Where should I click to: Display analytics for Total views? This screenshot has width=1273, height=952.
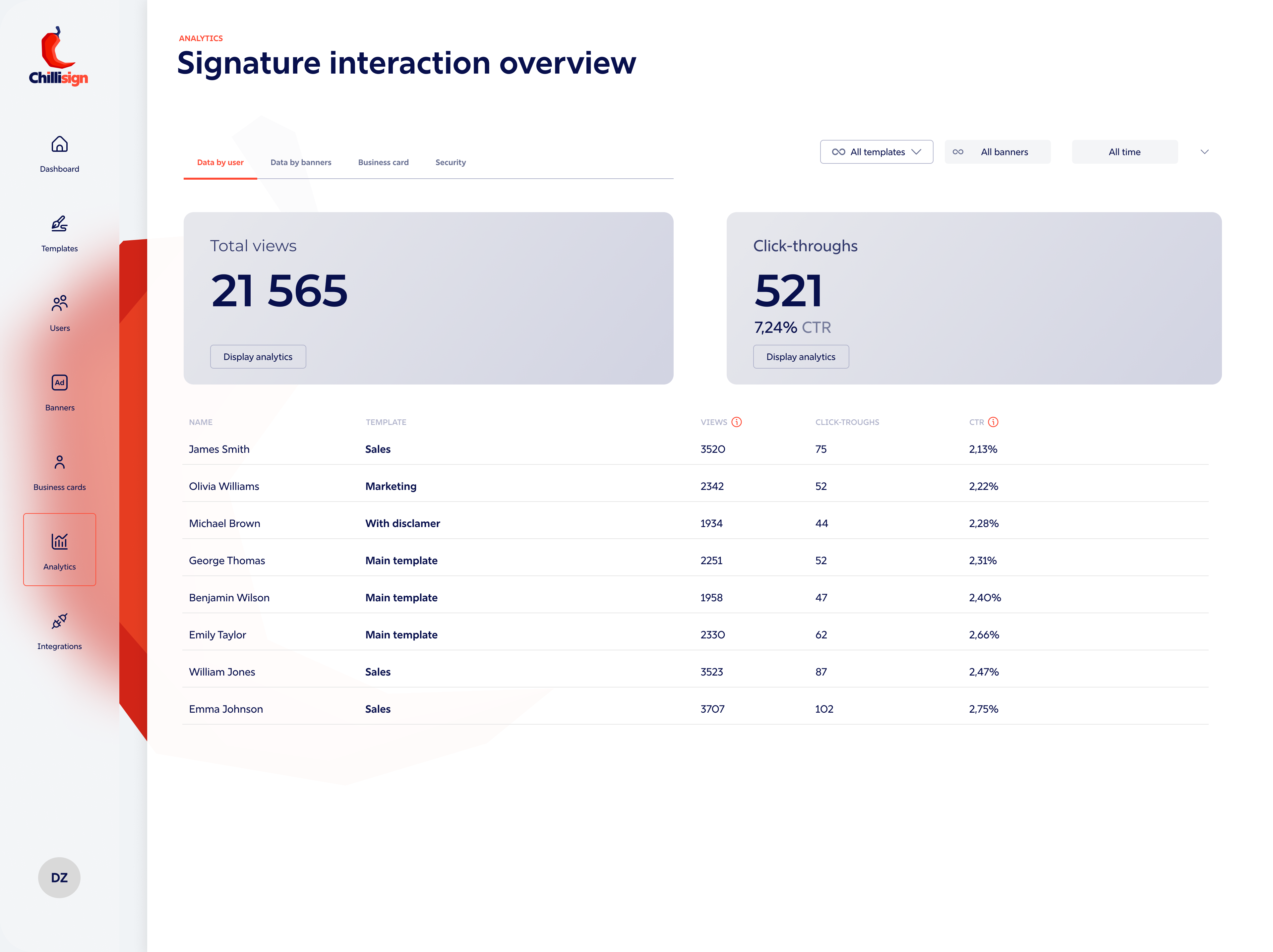(258, 357)
